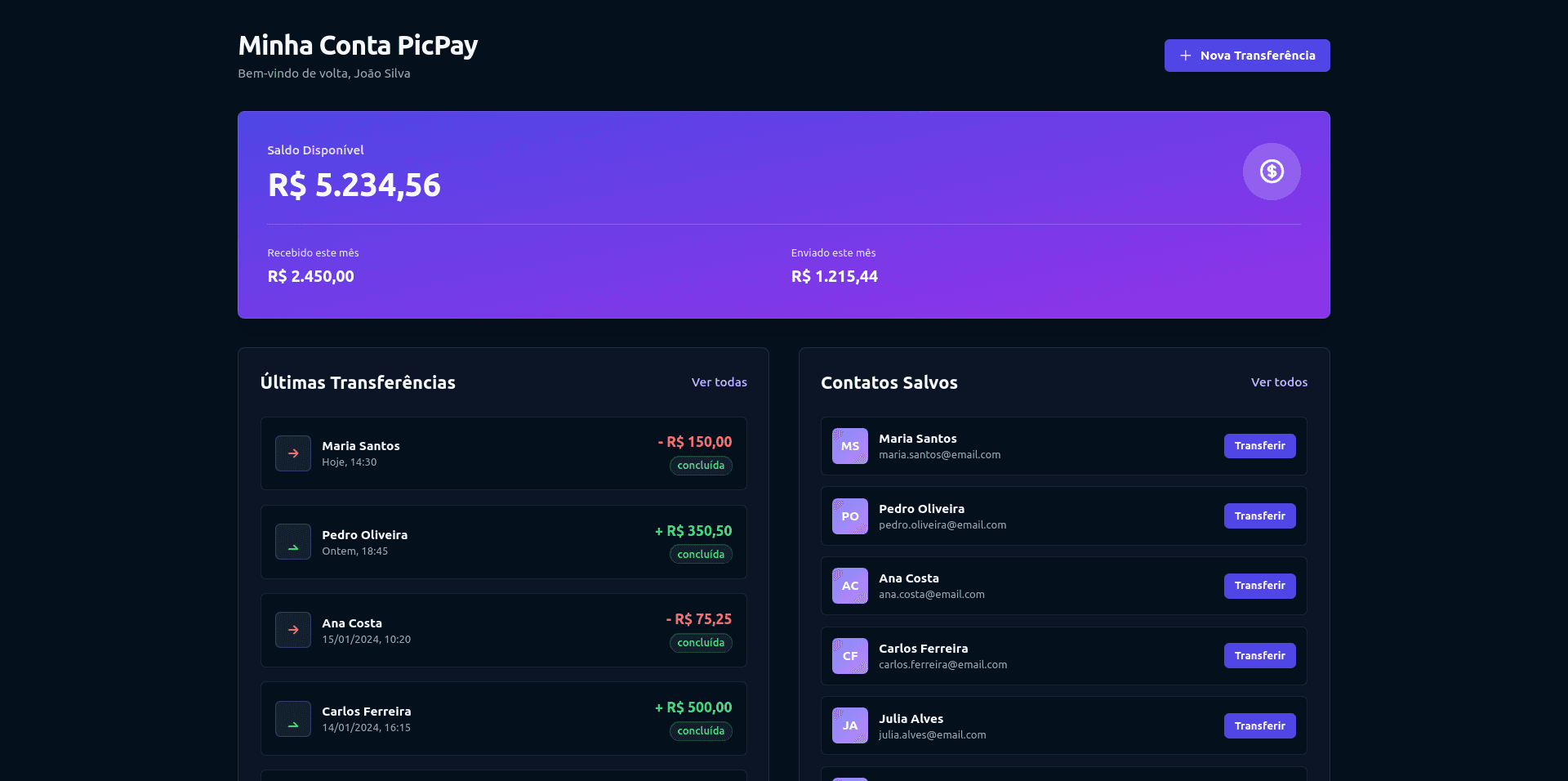Click Julia Alves contact name
1568x781 pixels.
(x=911, y=719)
